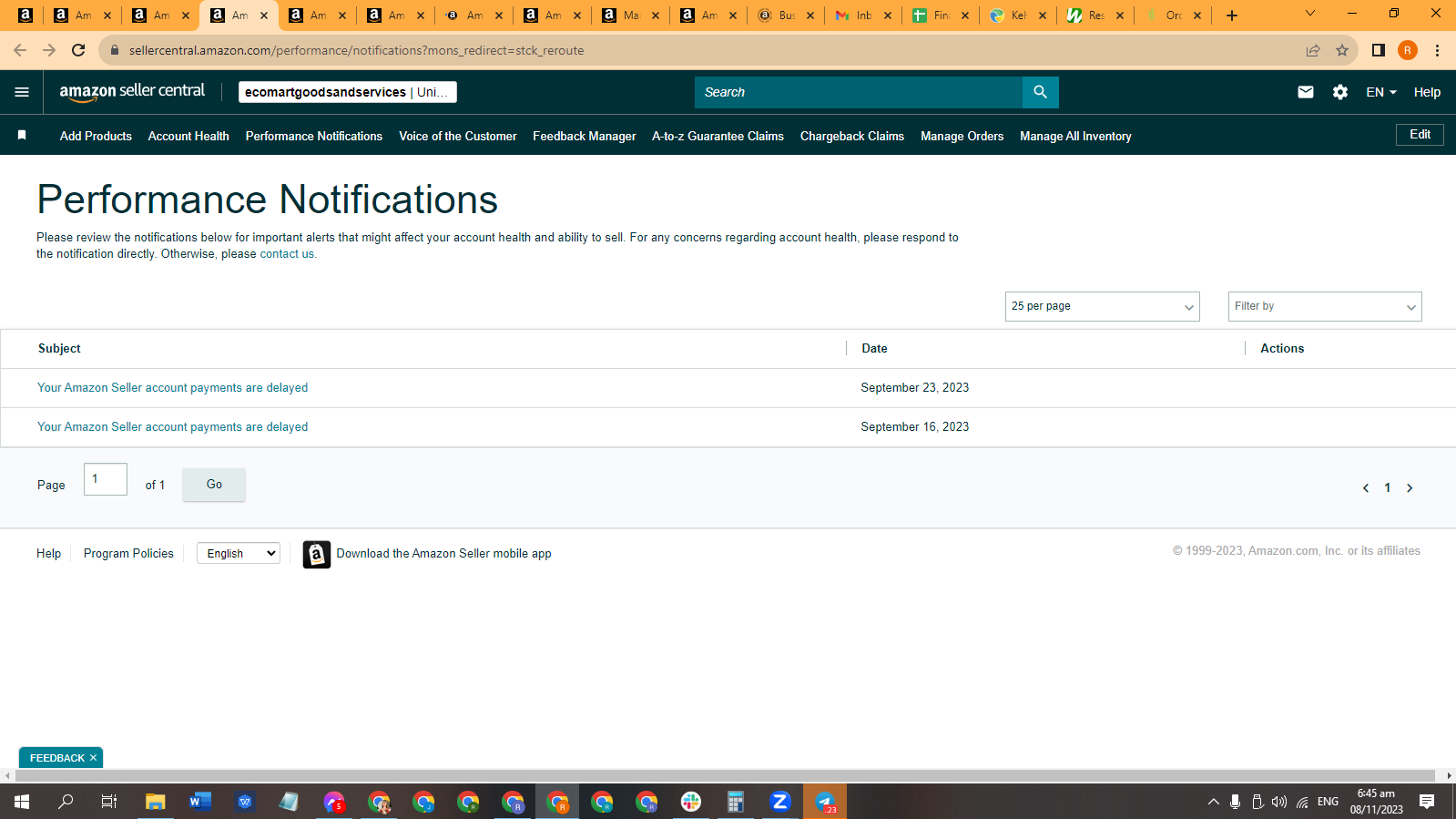Go to Chargeback Claims
This screenshot has height=819, width=1456.
tap(852, 136)
